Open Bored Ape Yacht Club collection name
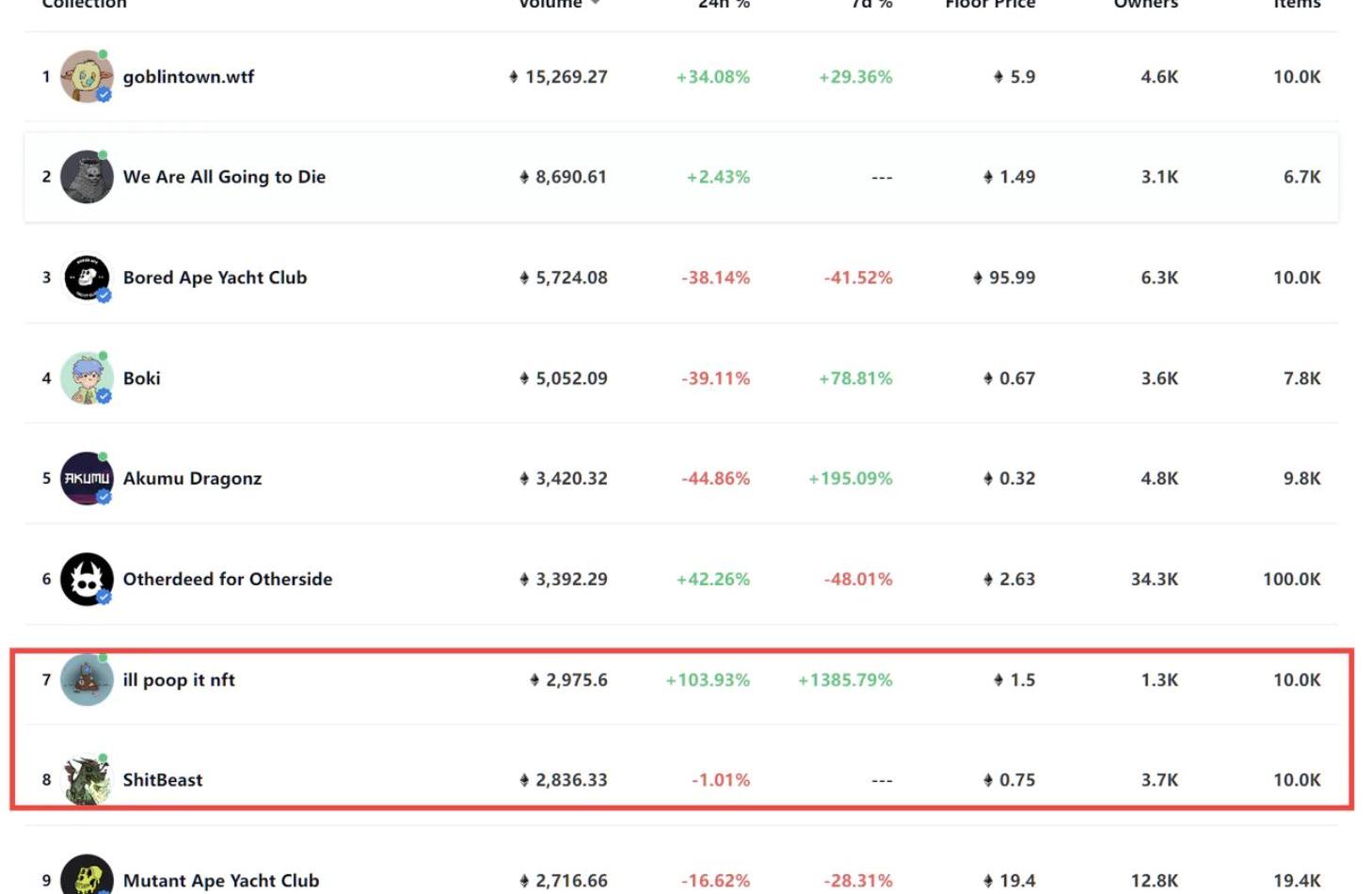This screenshot has width=1372, height=894. pyautogui.click(x=215, y=278)
